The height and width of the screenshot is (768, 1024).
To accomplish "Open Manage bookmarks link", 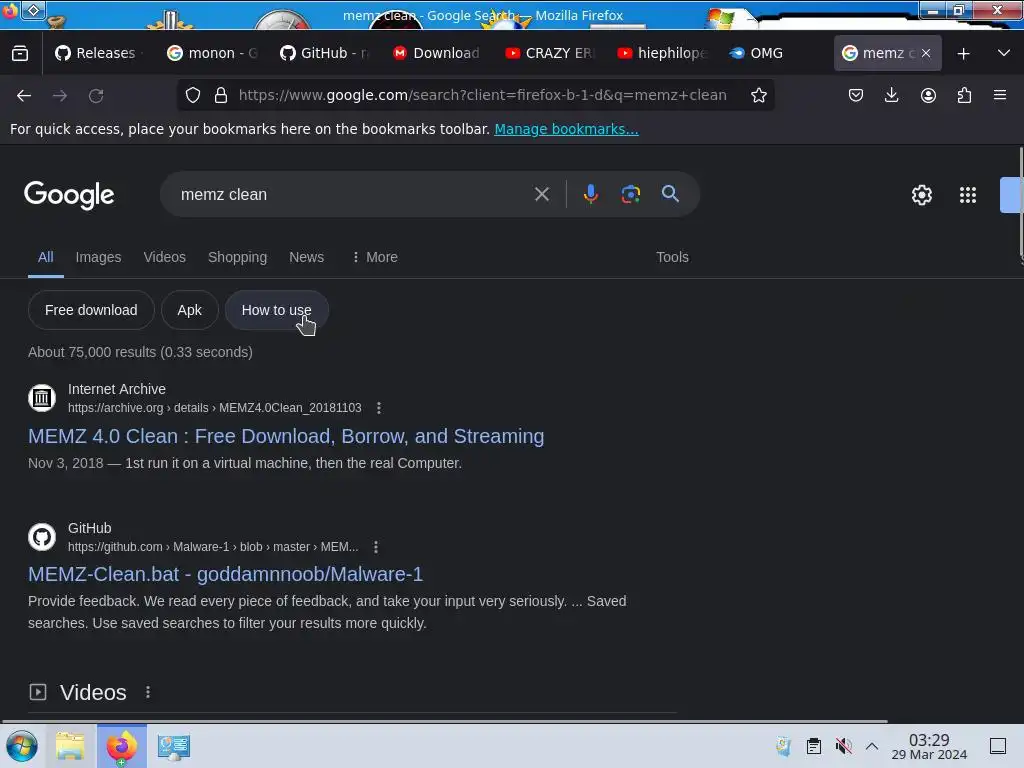I will (566, 129).
